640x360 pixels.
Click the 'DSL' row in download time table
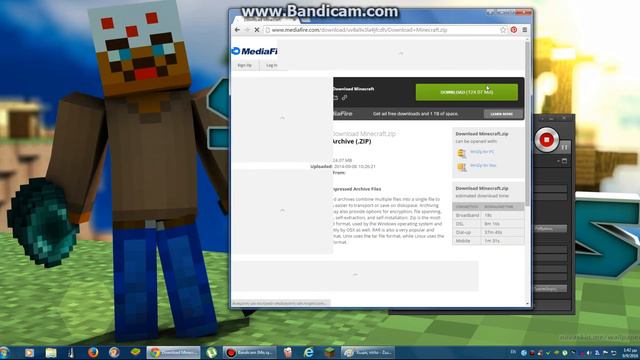[488, 224]
